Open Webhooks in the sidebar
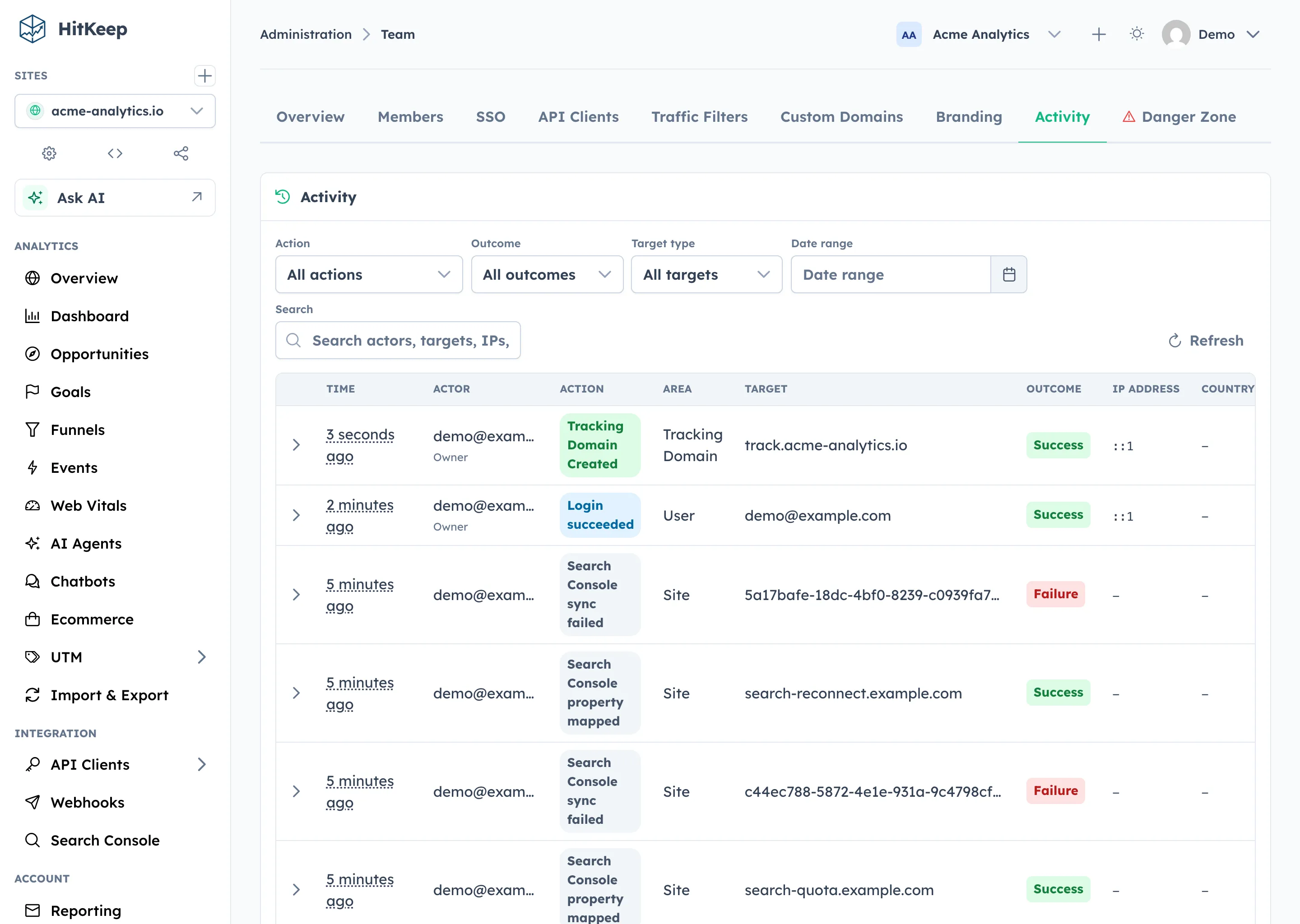The width and height of the screenshot is (1300, 924). point(115,802)
